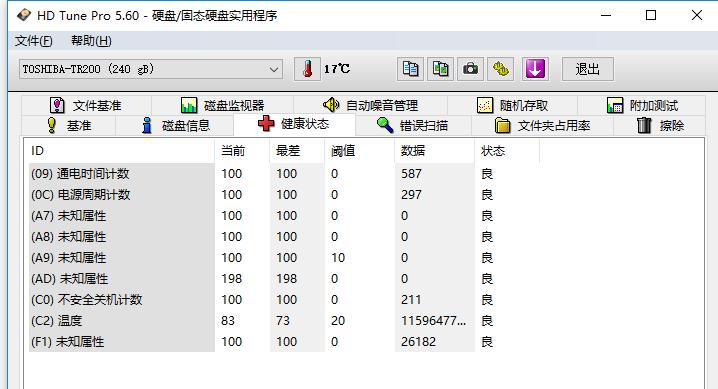Maximize the HD Tune Pro window
718x389 pixels.
(651, 16)
